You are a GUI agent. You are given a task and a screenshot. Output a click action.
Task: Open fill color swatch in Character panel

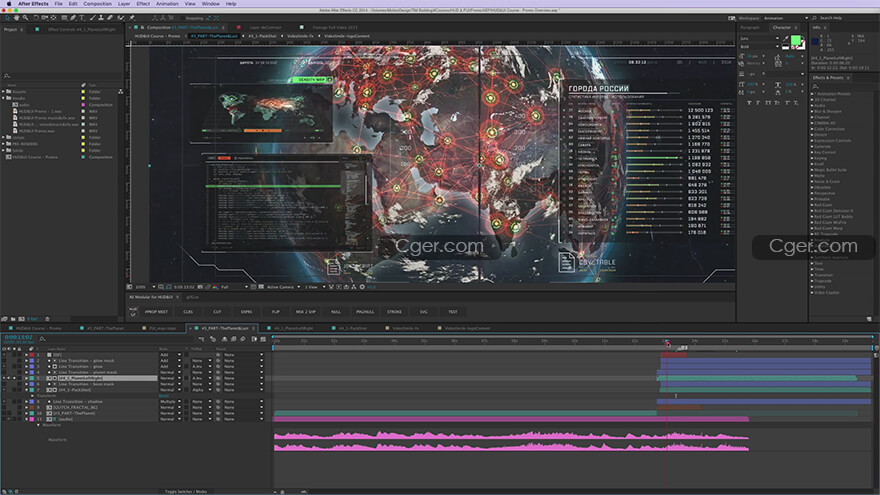(796, 40)
